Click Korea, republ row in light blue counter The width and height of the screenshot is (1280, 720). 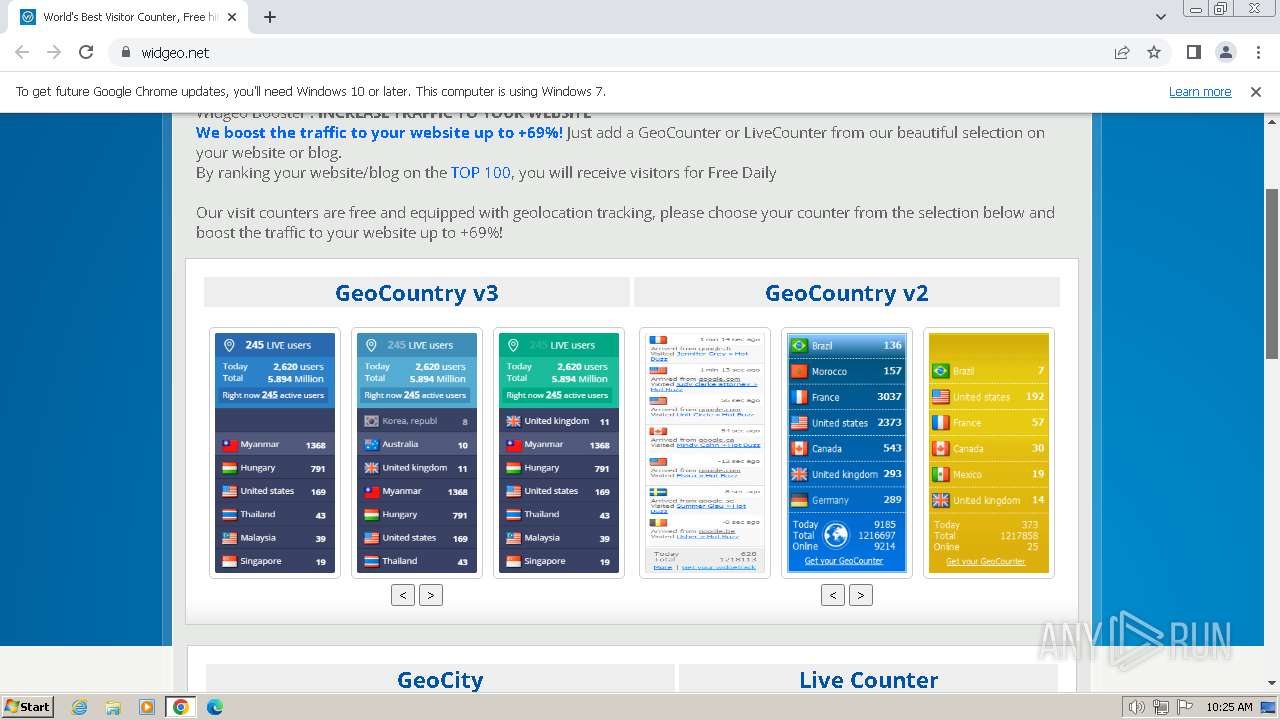coord(417,421)
